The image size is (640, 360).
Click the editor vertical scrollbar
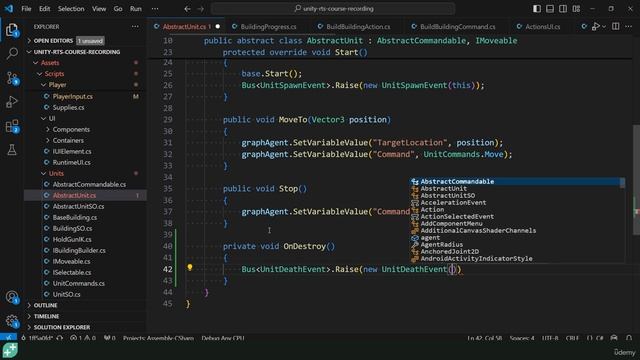(x=636, y=180)
